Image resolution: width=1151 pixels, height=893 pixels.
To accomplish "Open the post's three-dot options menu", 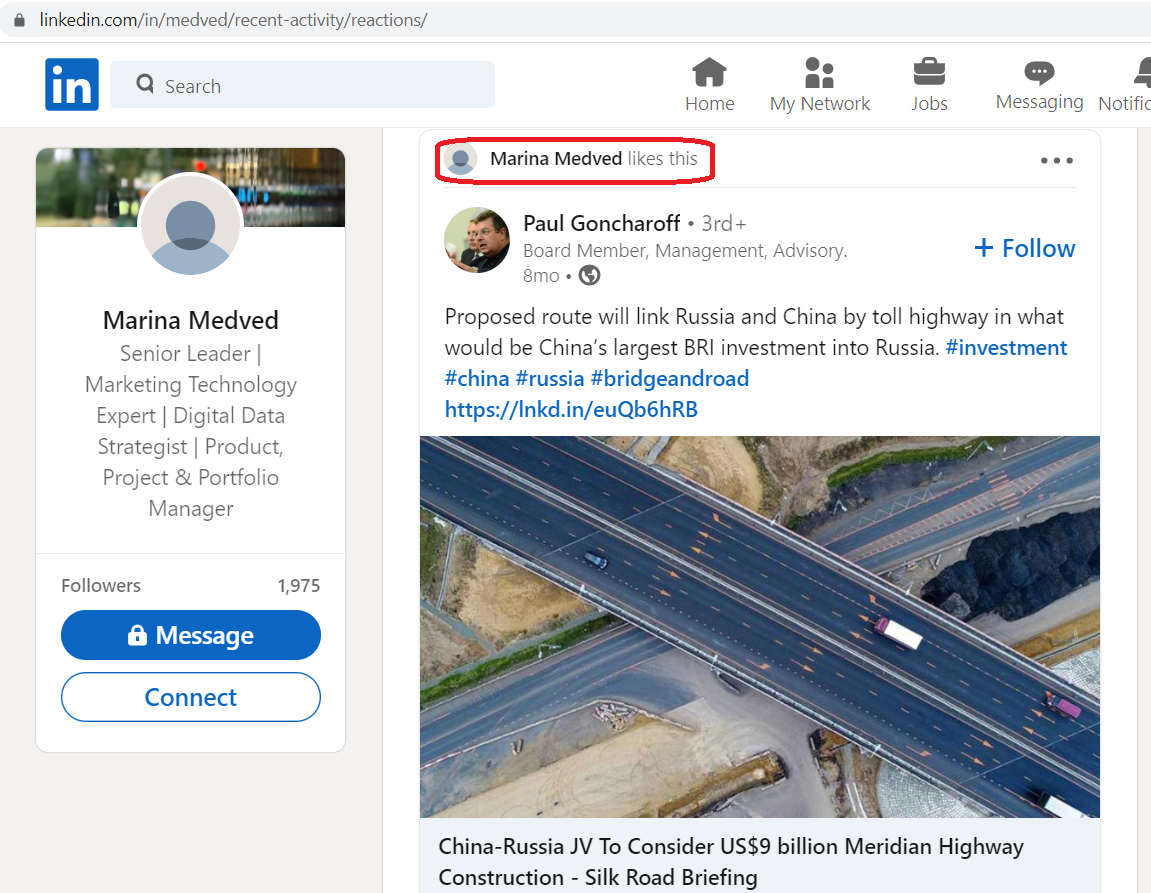I will tap(1056, 160).
